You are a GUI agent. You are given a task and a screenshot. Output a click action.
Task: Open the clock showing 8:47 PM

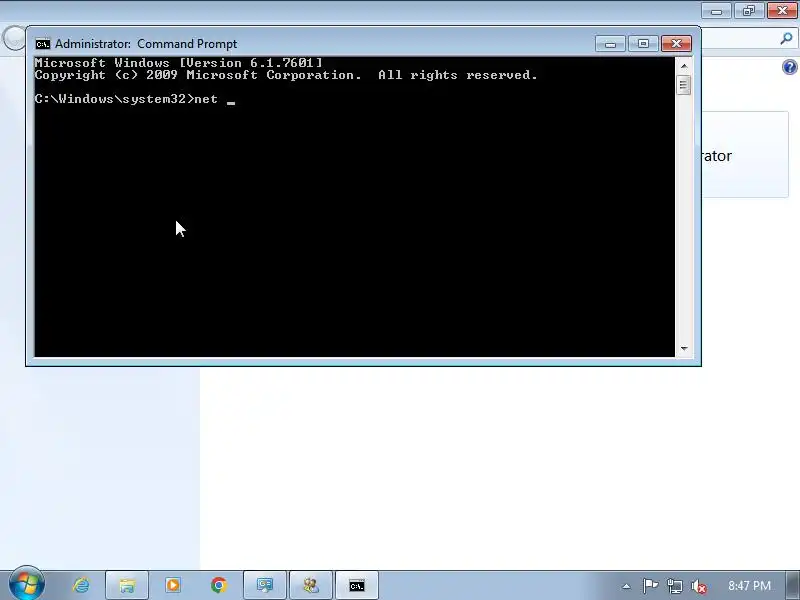749,586
